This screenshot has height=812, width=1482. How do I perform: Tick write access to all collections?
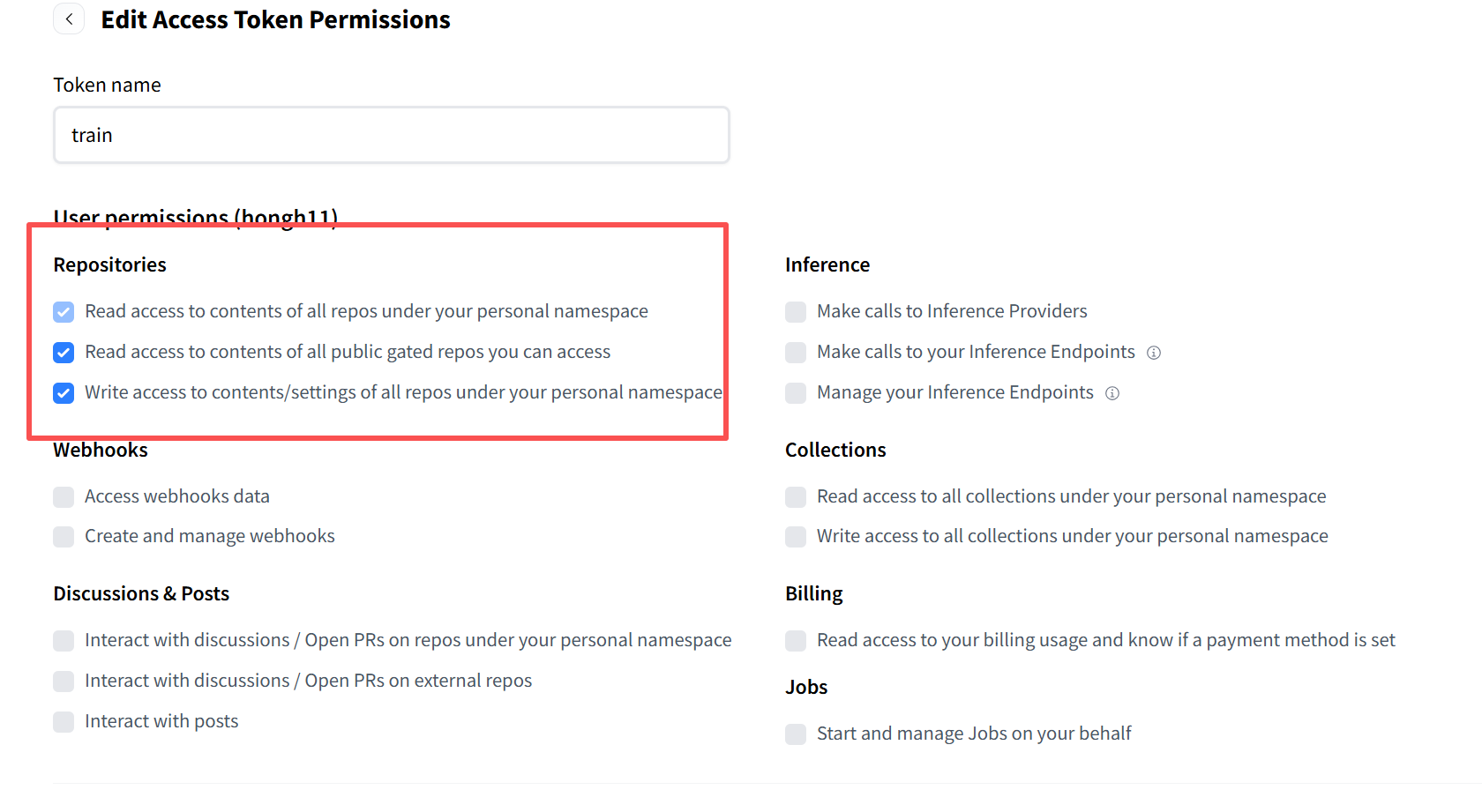796,537
